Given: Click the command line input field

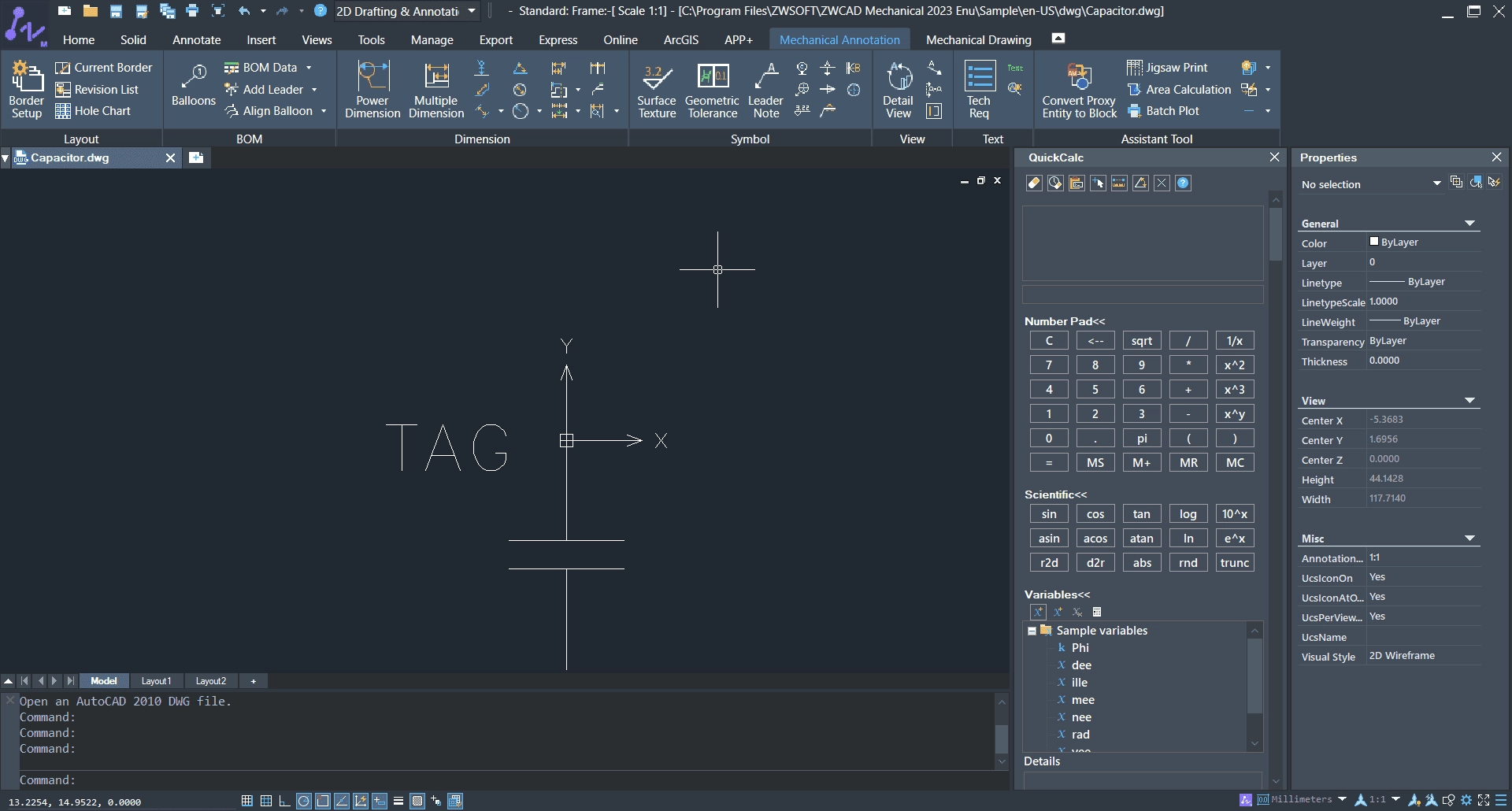Looking at the screenshot, I should click(x=504, y=780).
